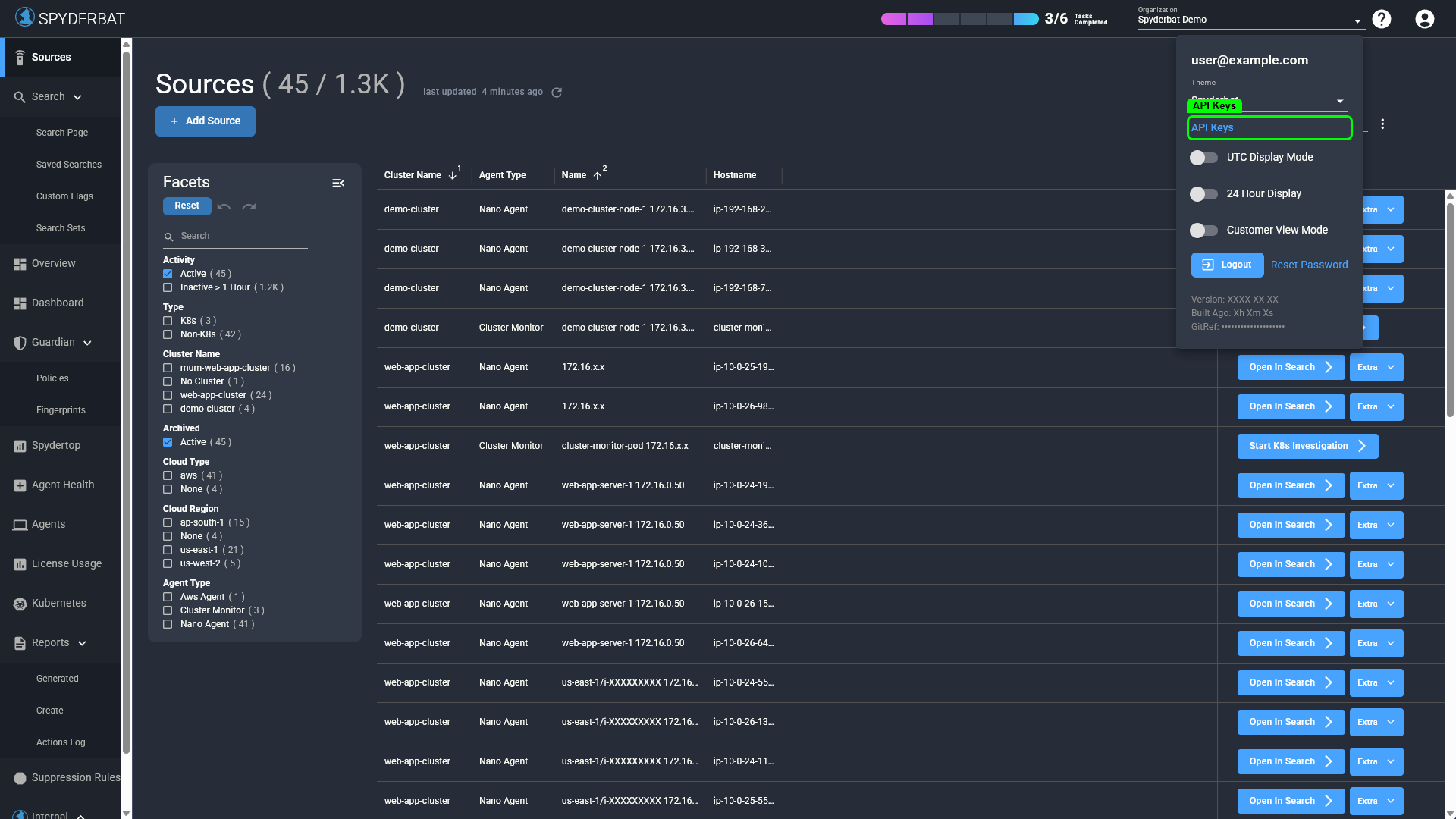Image resolution: width=1456 pixels, height=819 pixels.
Task: Open the three-dot overflow menu
Action: (1383, 124)
